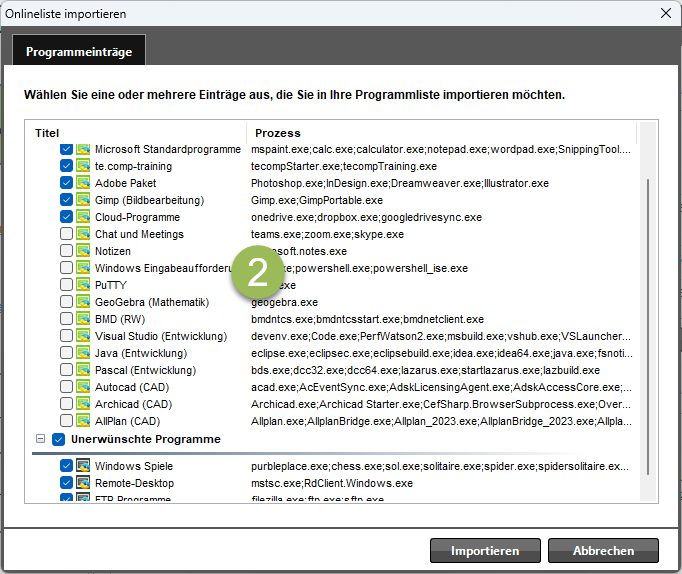The image size is (682, 574).
Task: Tick the Visual Studio (Entwicklung) checkbox
Action: tap(66, 336)
